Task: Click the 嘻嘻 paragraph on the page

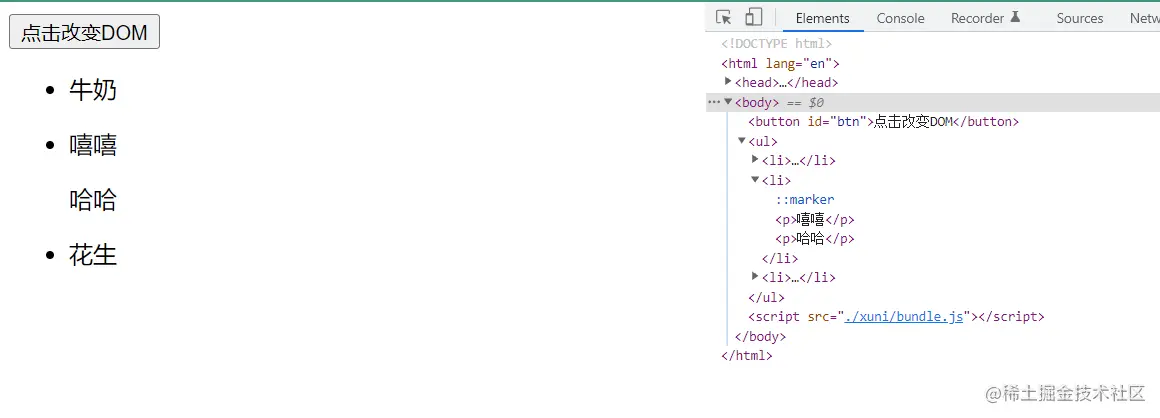Action: 93,145
